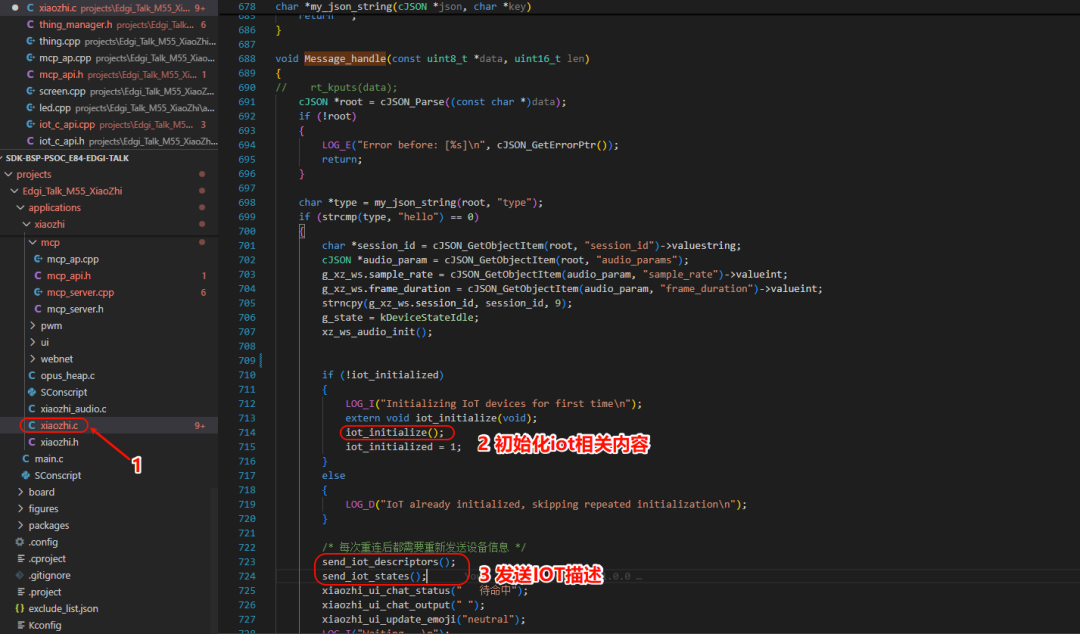The image size is (1080, 634).
Task: Click the braces icon beside exclude_list.json
Action: (20, 609)
